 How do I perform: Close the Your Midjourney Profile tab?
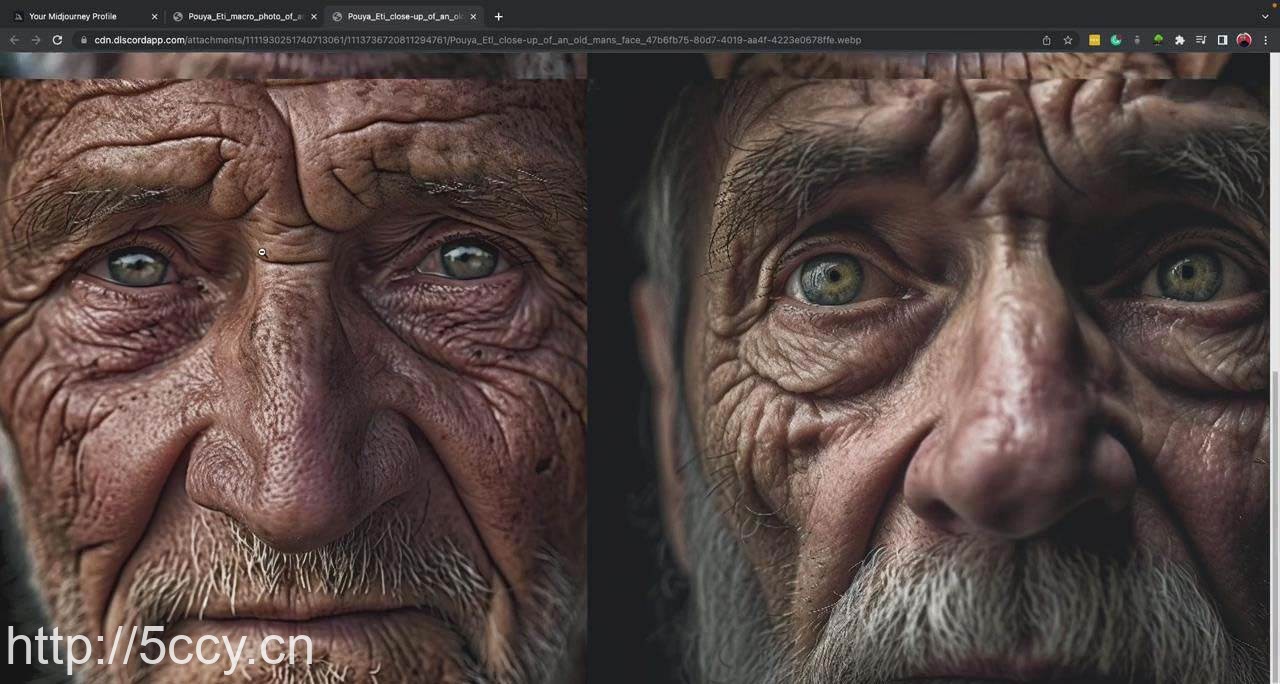click(x=154, y=16)
